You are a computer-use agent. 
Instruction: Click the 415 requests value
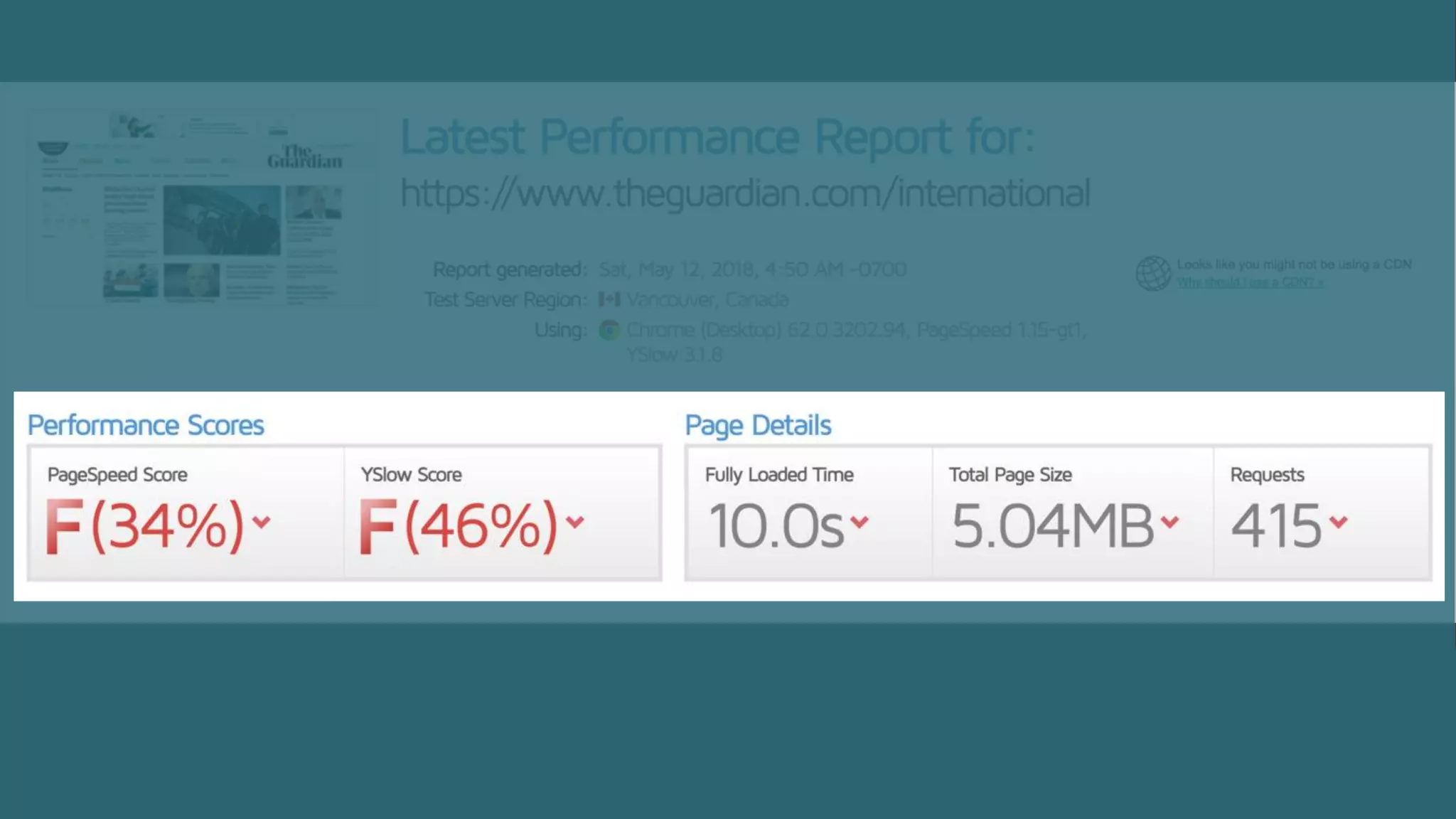(1276, 527)
